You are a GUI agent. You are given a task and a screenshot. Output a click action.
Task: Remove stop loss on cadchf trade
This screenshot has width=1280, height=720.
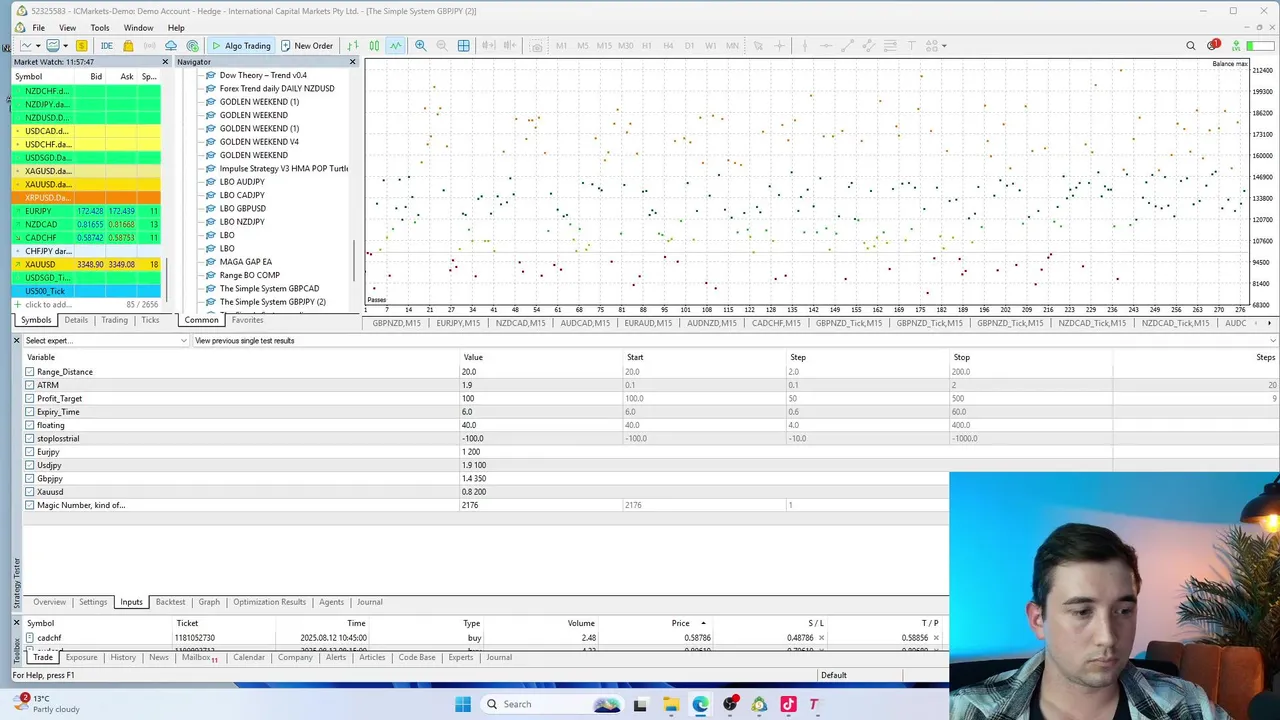821,638
